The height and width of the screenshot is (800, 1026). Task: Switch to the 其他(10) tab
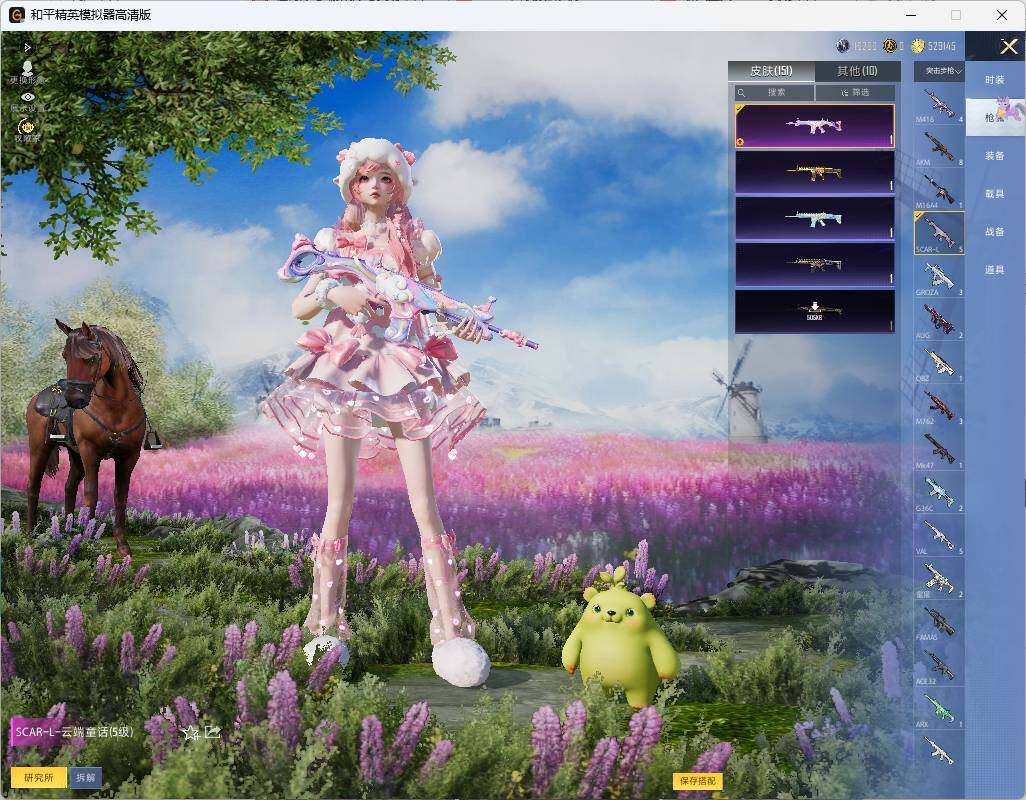pos(857,71)
